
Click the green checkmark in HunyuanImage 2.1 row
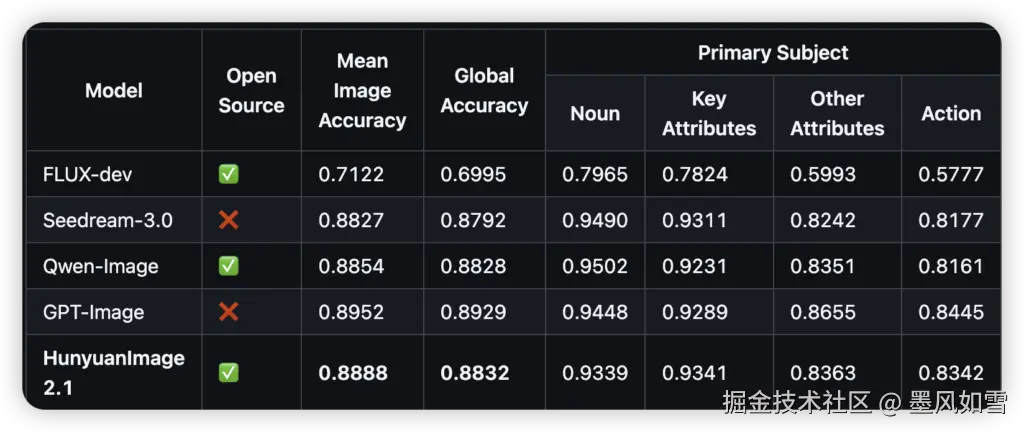pos(229,373)
